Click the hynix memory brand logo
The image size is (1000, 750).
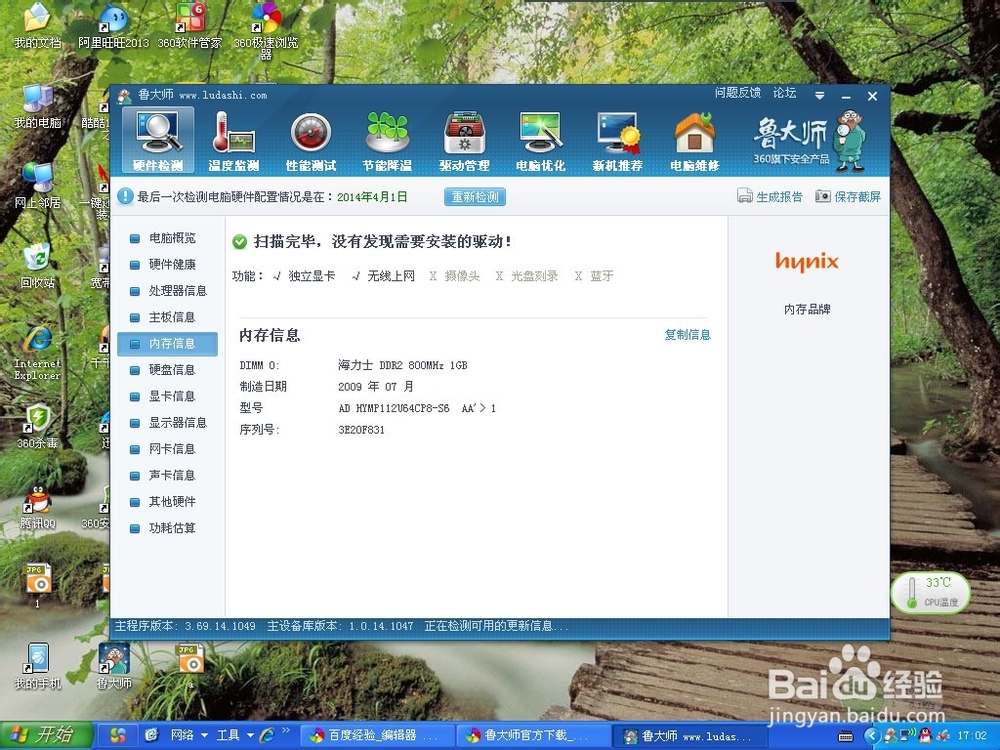(807, 261)
